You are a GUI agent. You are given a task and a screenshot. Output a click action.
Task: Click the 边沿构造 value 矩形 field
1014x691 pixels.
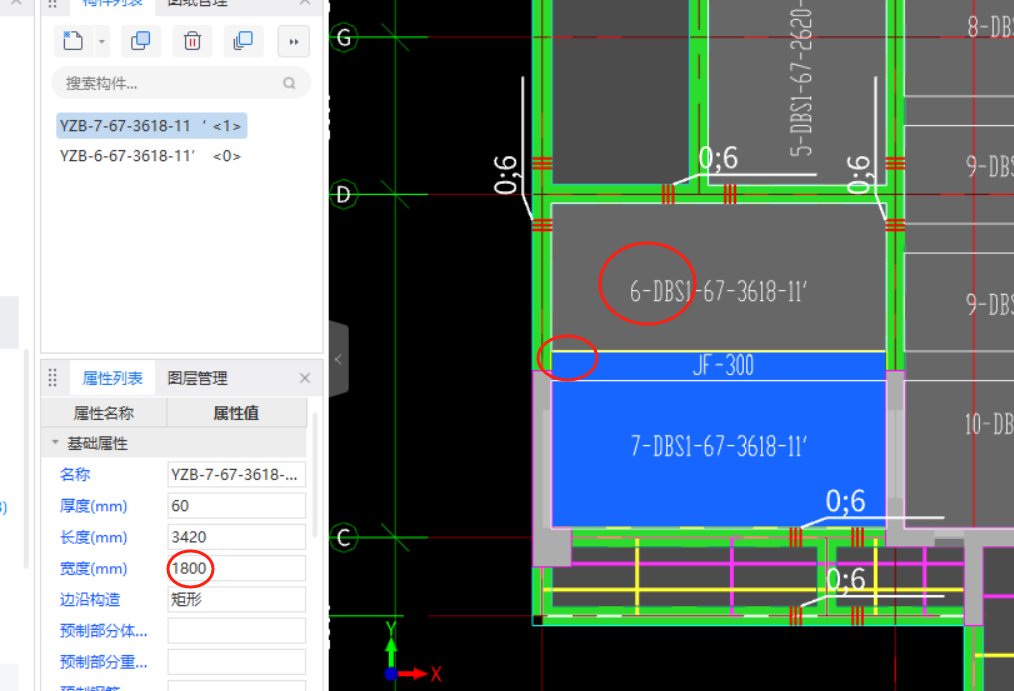pyautogui.click(x=236, y=599)
